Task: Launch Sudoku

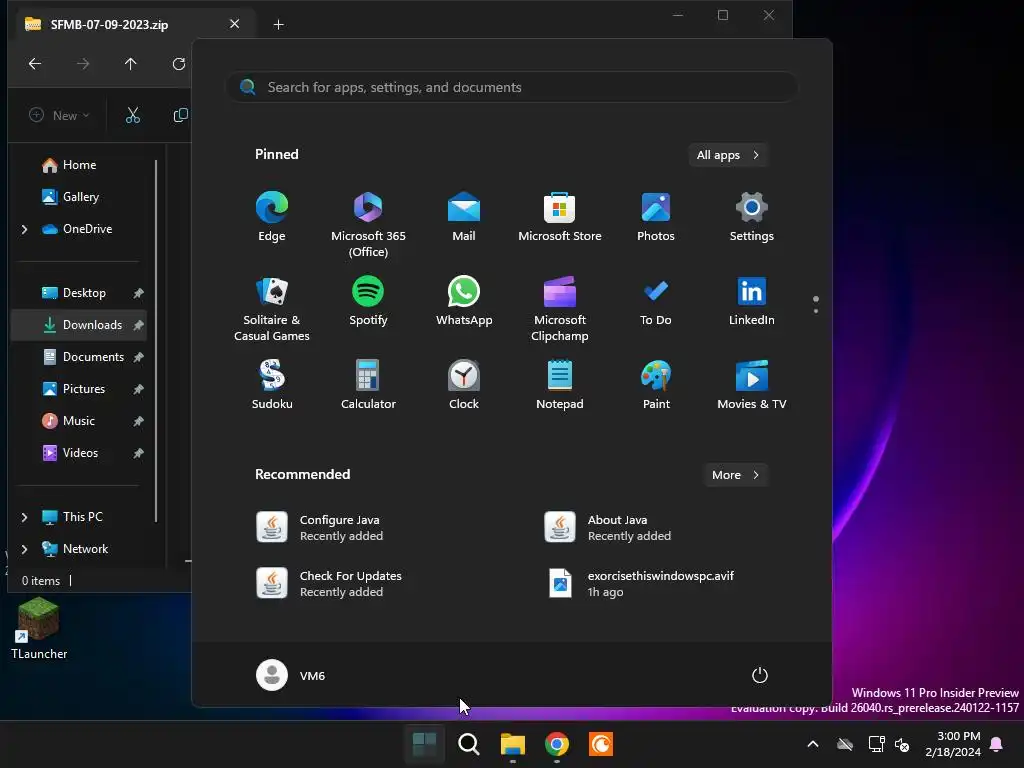Action: coord(272,385)
